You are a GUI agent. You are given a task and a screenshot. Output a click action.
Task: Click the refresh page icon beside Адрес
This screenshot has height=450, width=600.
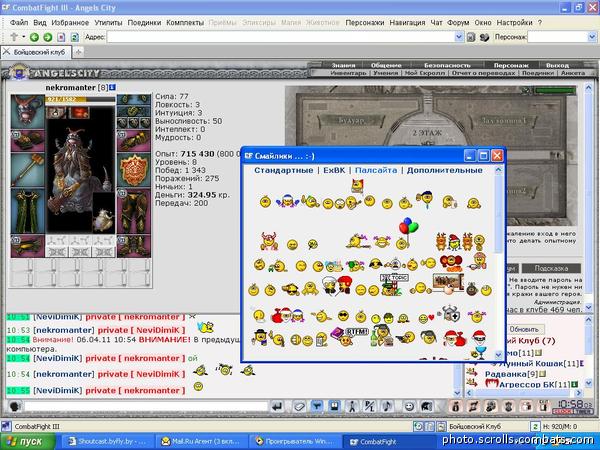pyautogui.click(x=75, y=37)
